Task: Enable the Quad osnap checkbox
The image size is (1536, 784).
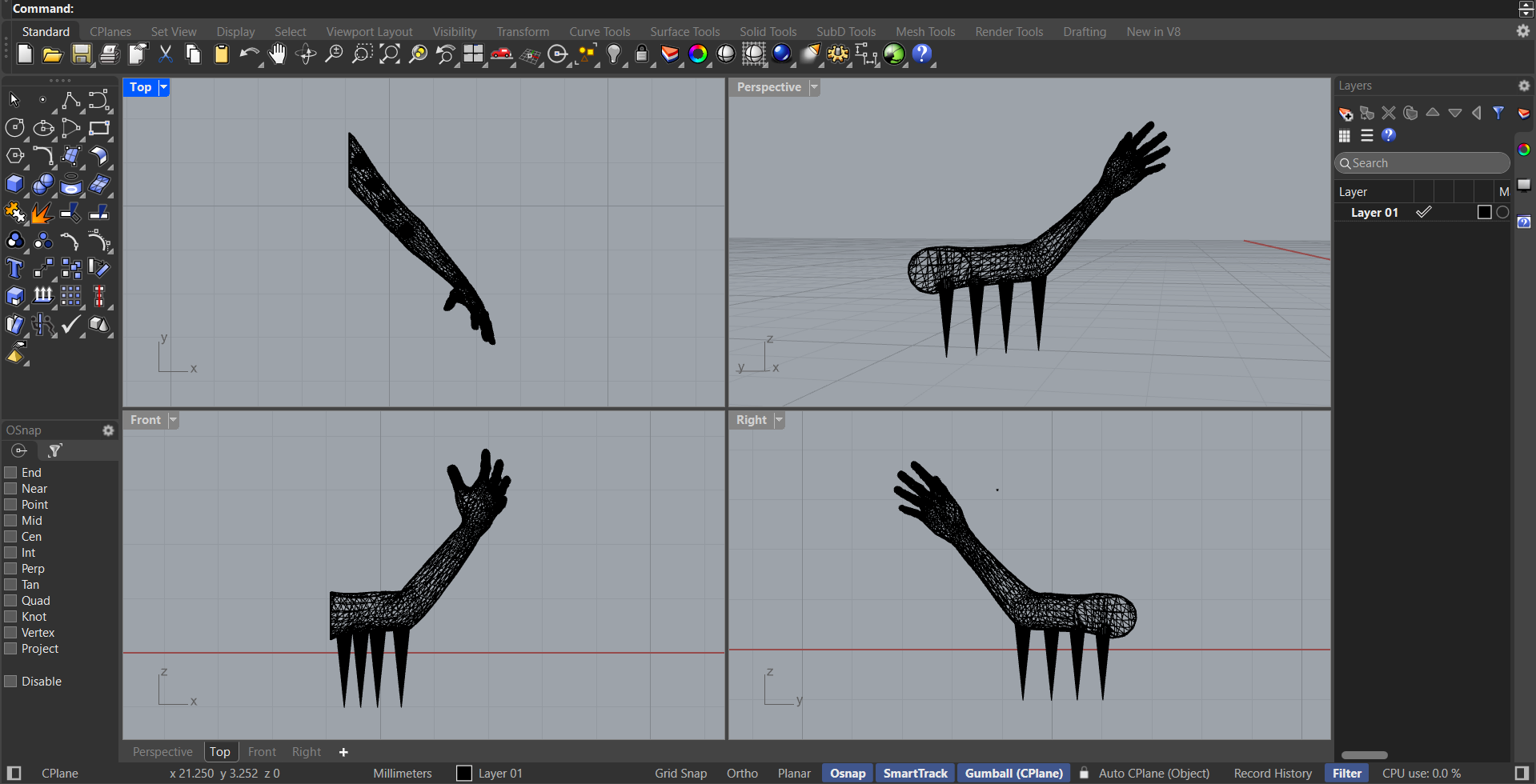Action: tap(10, 601)
